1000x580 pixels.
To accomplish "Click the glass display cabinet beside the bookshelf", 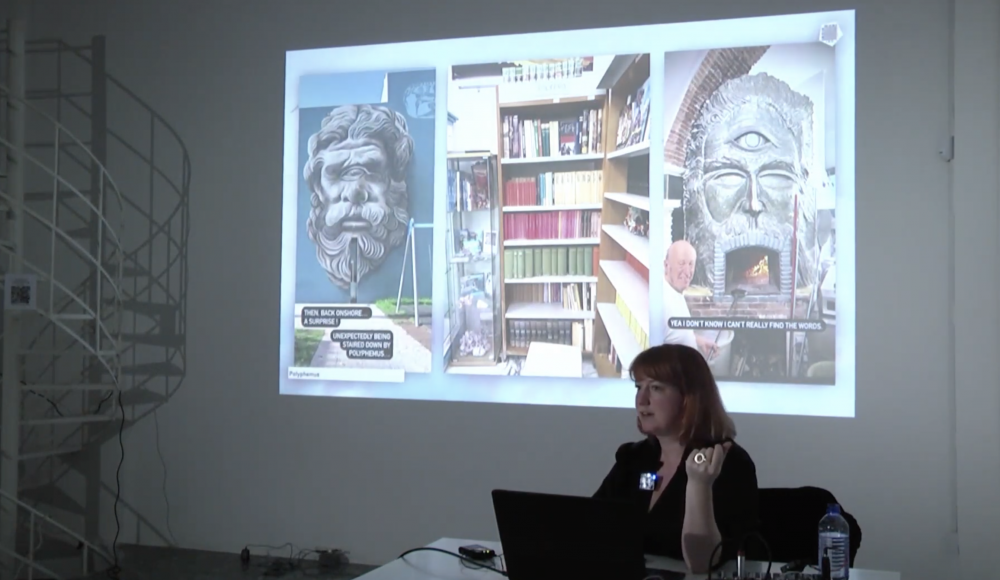I will 473,260.
